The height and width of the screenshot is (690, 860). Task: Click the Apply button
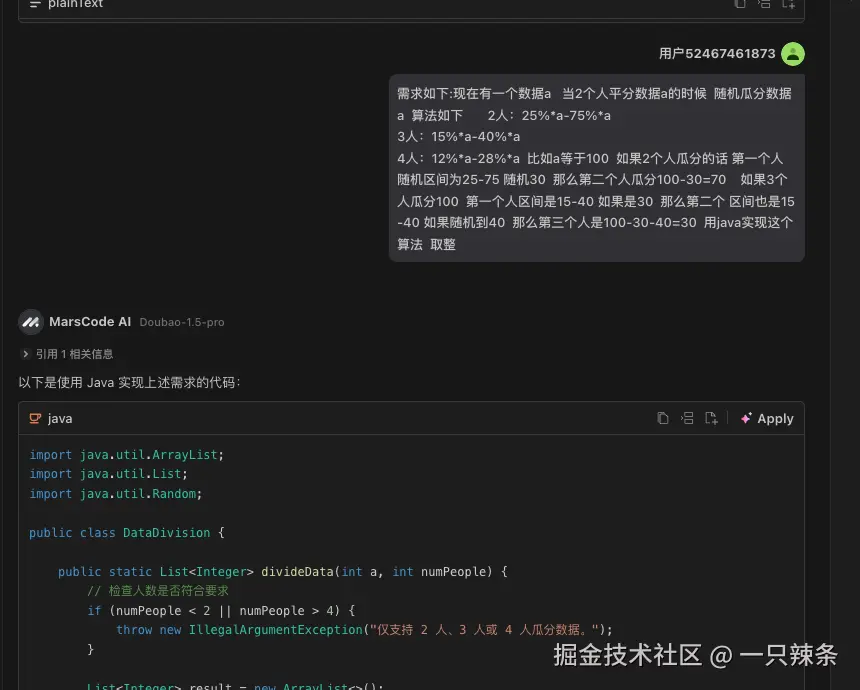tap(775, 418)
